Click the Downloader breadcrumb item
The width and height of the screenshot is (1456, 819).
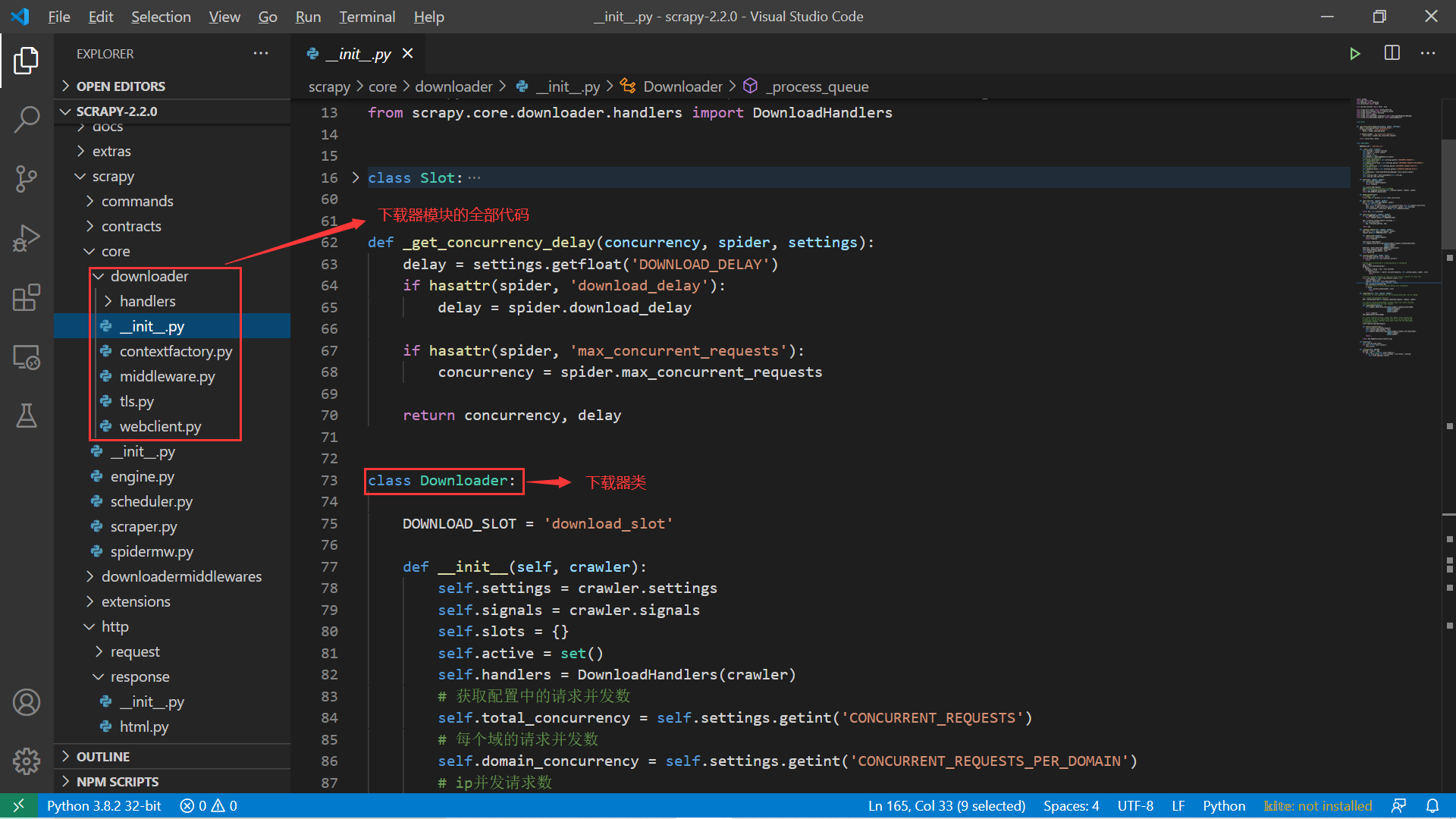coord(682,86)
